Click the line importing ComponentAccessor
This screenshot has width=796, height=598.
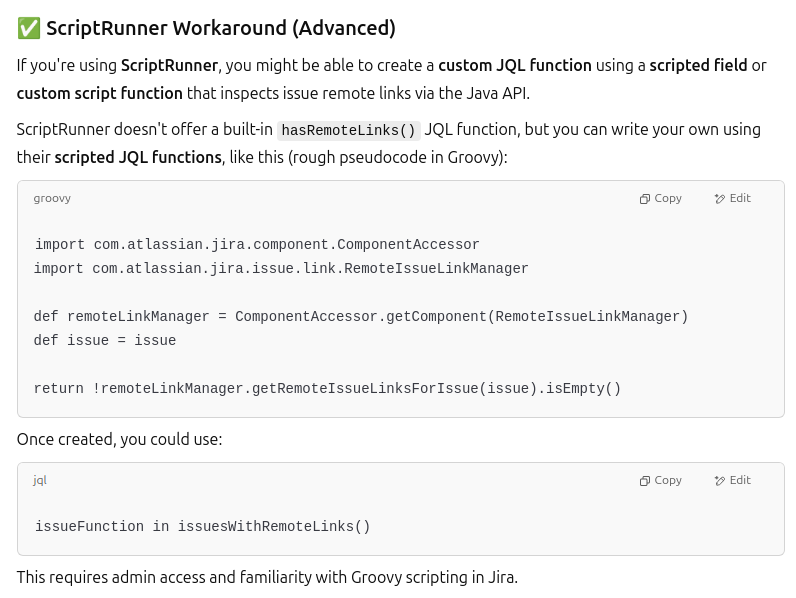pyautogui.click(x=257, y=244)
